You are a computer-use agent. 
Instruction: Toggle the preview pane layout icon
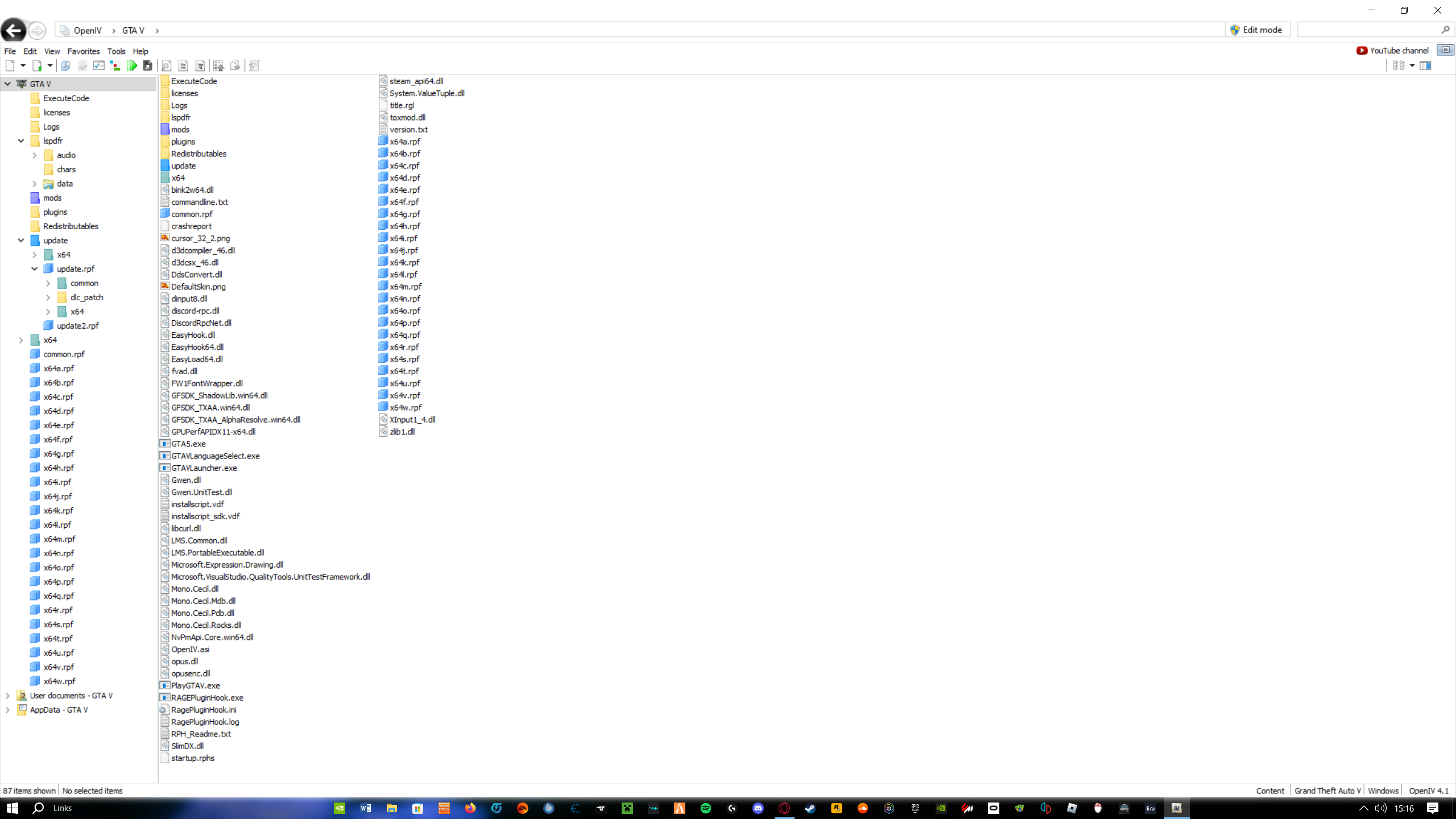click(x=1425, y=65)
